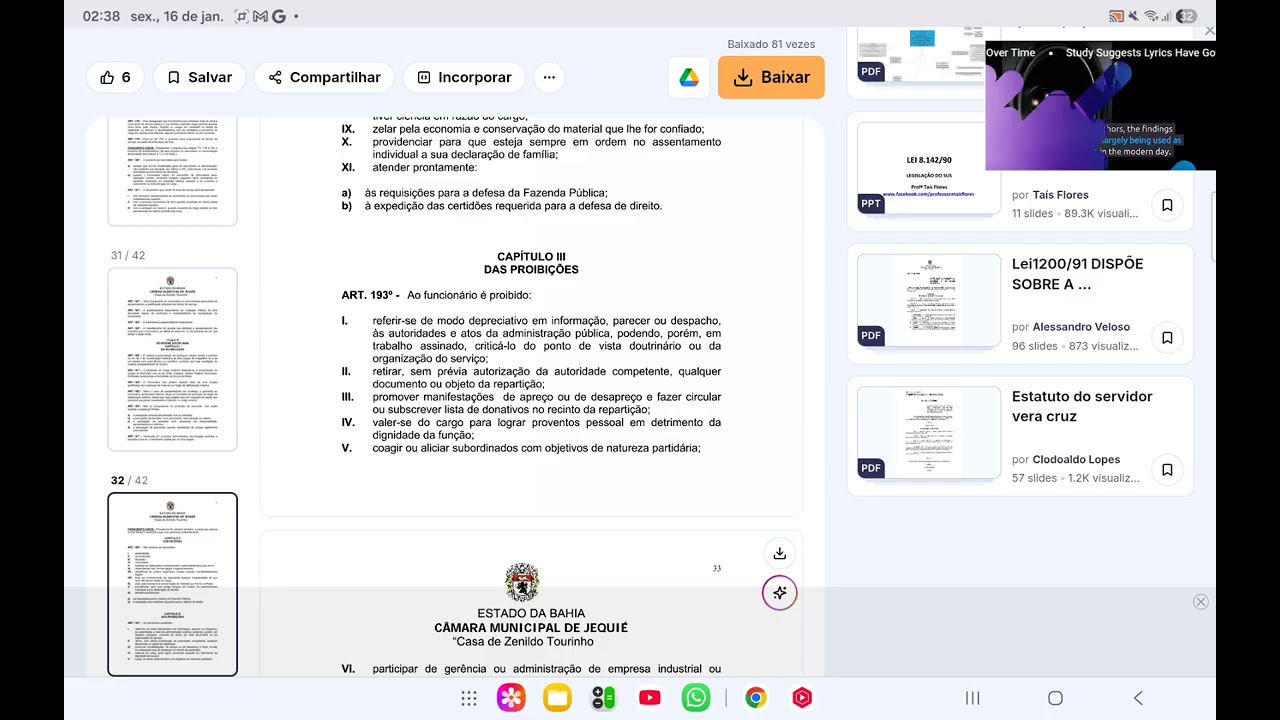Open the app drawer grid icon
The height and width of the screenshot is (720, 1280).
pos(468,698)
